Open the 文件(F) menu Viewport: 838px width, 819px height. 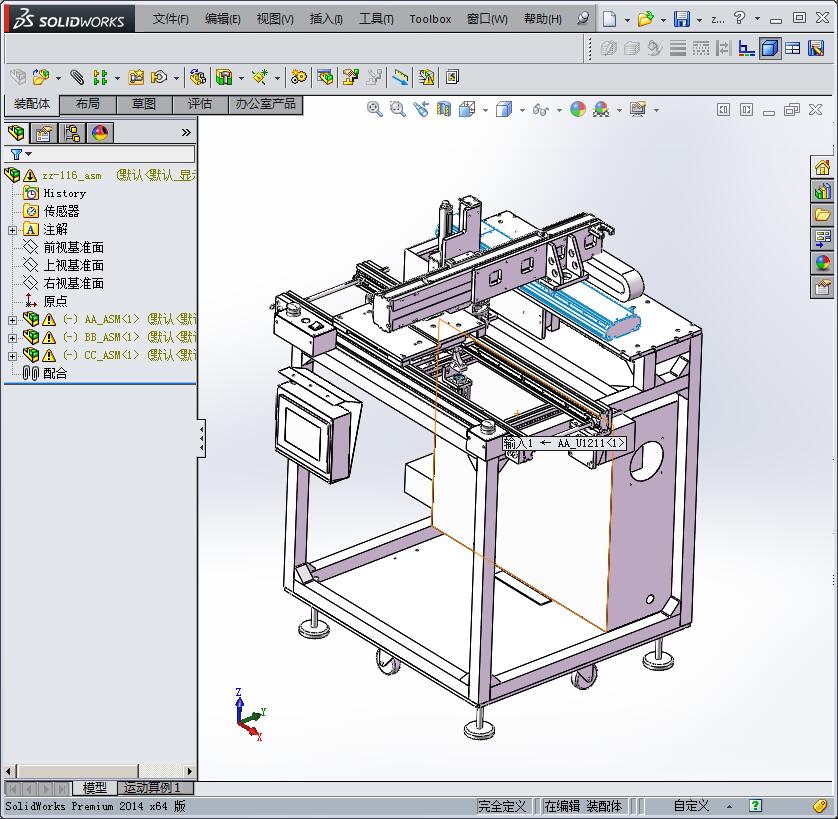point(170,19)
